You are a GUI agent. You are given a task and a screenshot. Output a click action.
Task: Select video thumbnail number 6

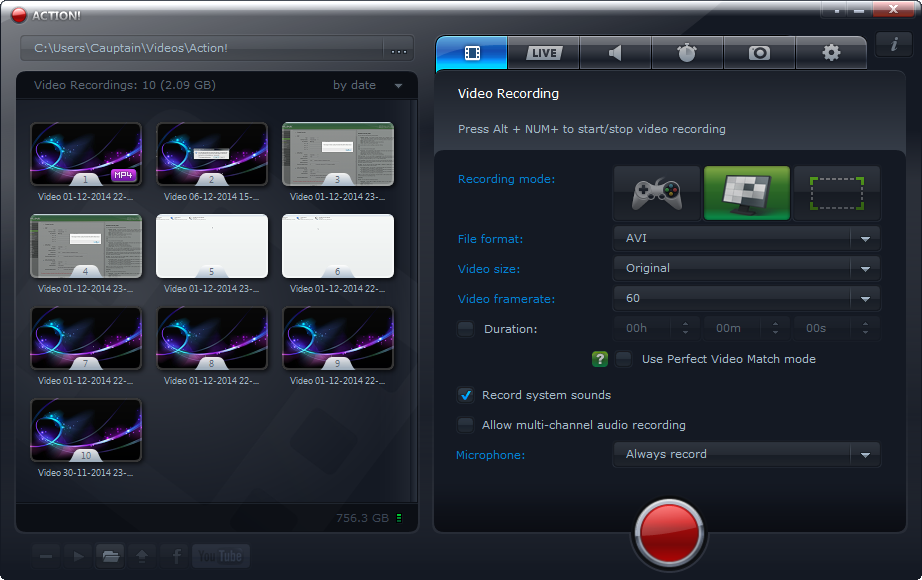pos(338,246)
